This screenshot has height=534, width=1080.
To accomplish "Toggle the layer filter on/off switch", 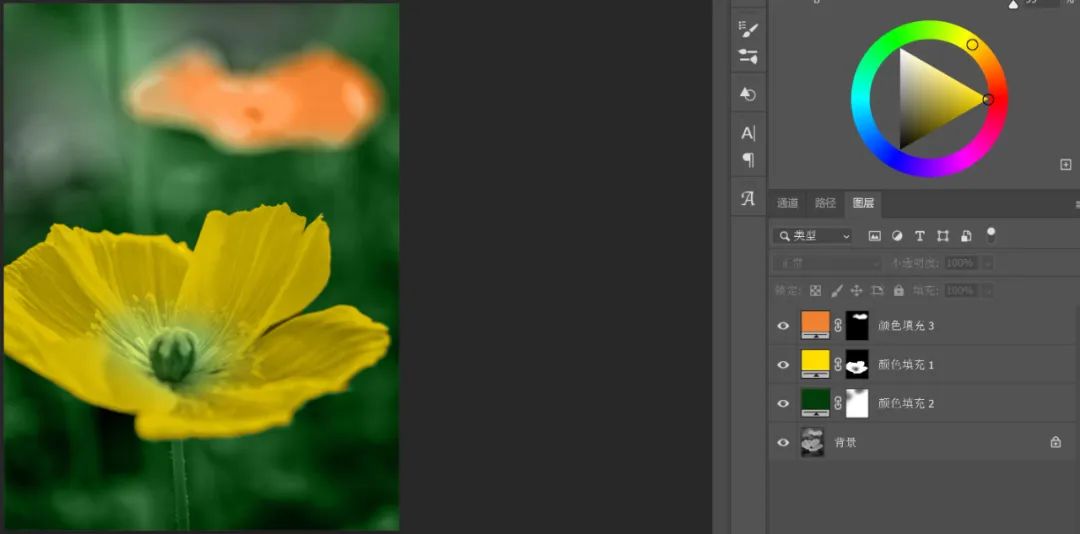I will (x=991, y=235).
